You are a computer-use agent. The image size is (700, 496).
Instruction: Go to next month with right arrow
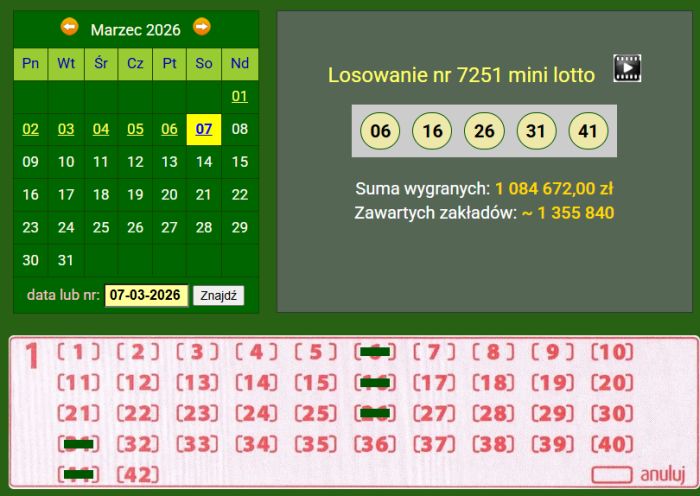click(x=202, y=27)
